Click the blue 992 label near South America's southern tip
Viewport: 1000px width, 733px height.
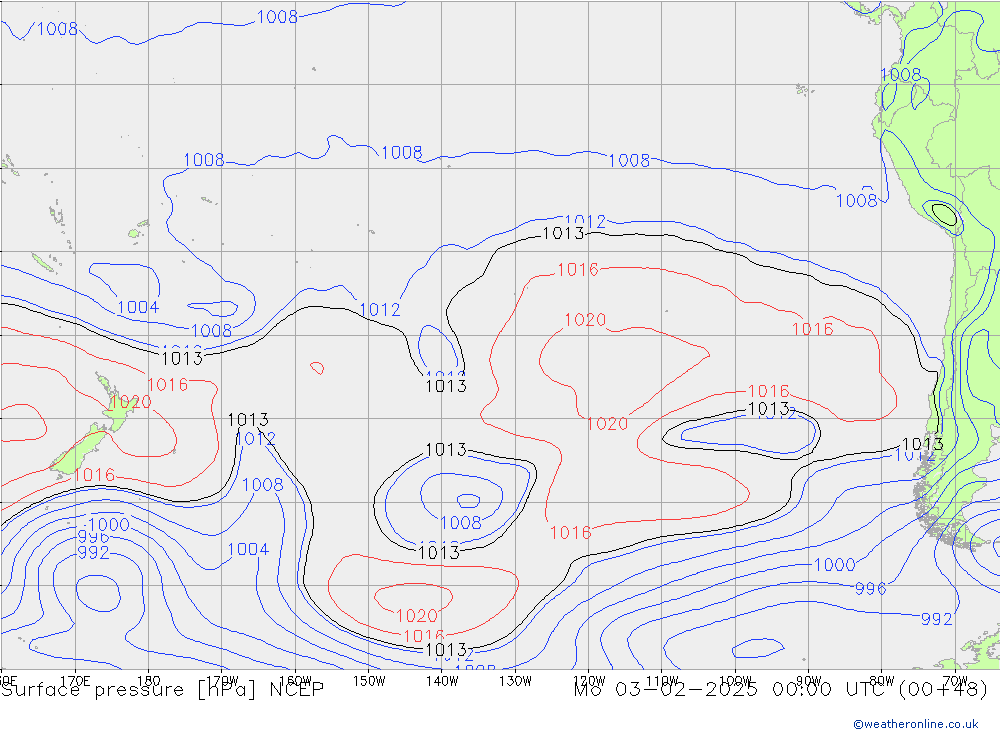(x=936, y=619)
